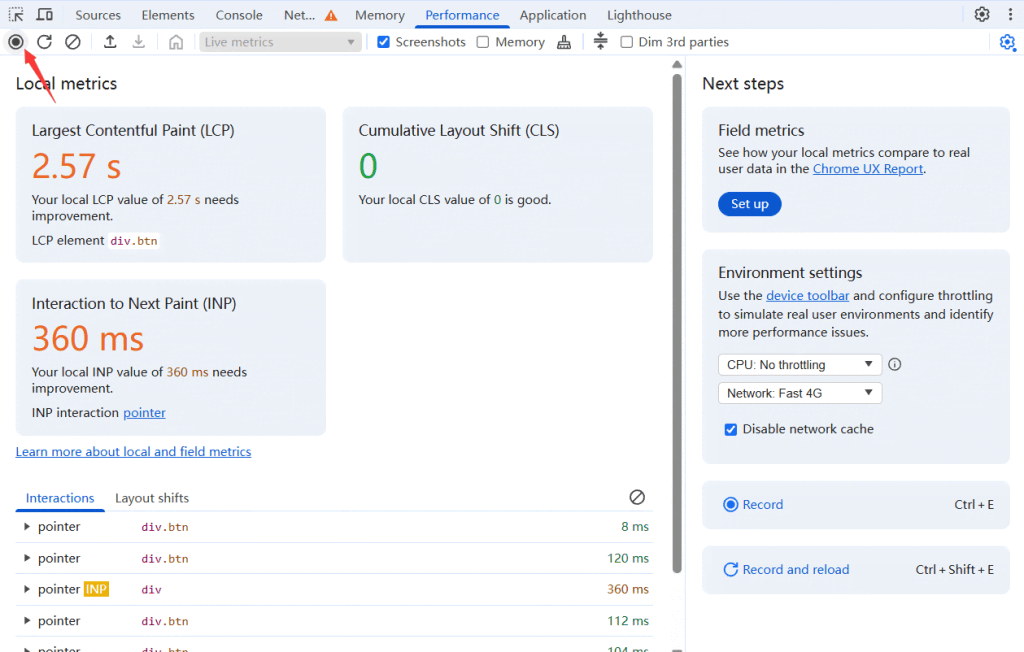Click the upload profile icon

(x=110, y=42)
